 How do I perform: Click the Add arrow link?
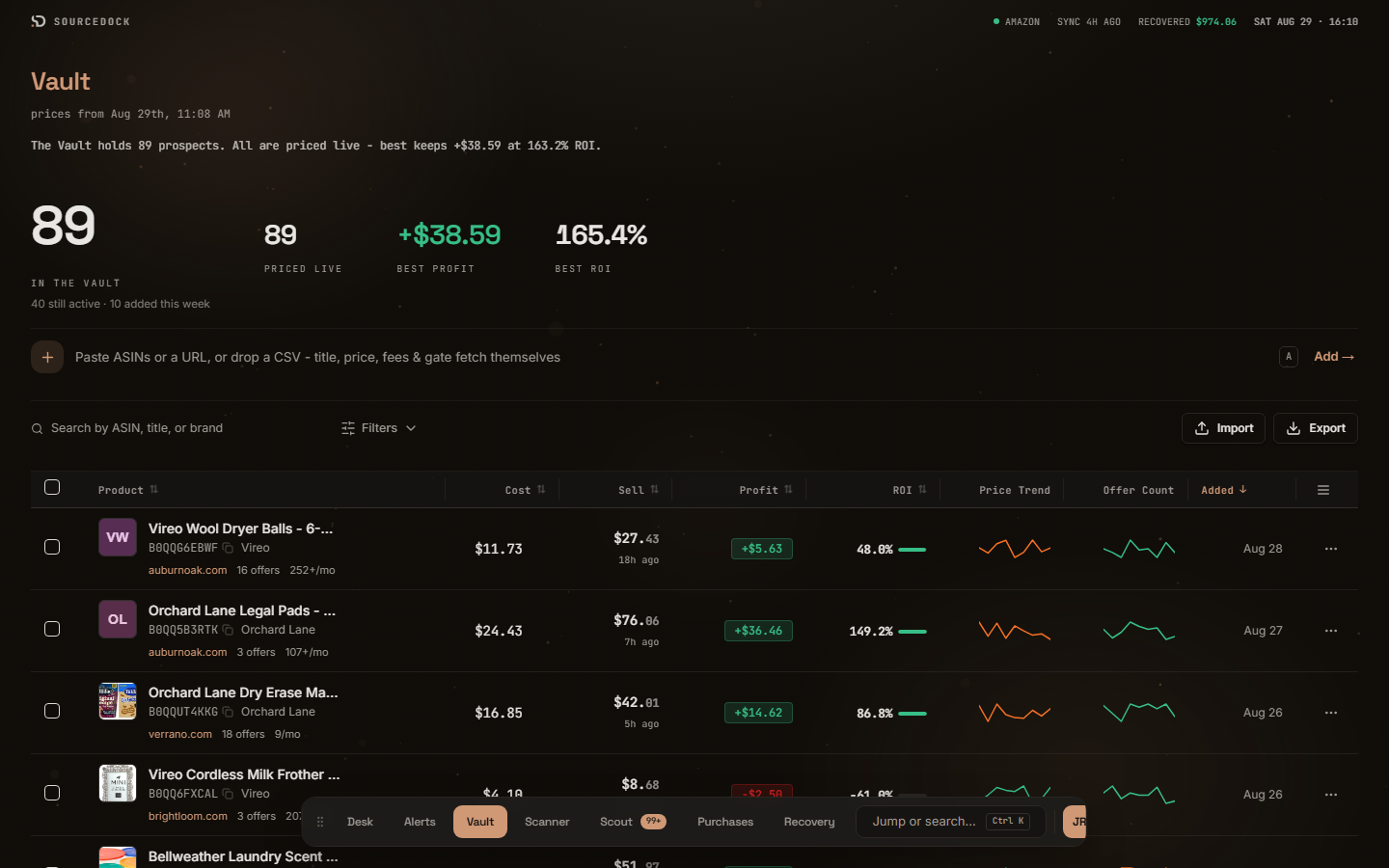coord(1334,357)
